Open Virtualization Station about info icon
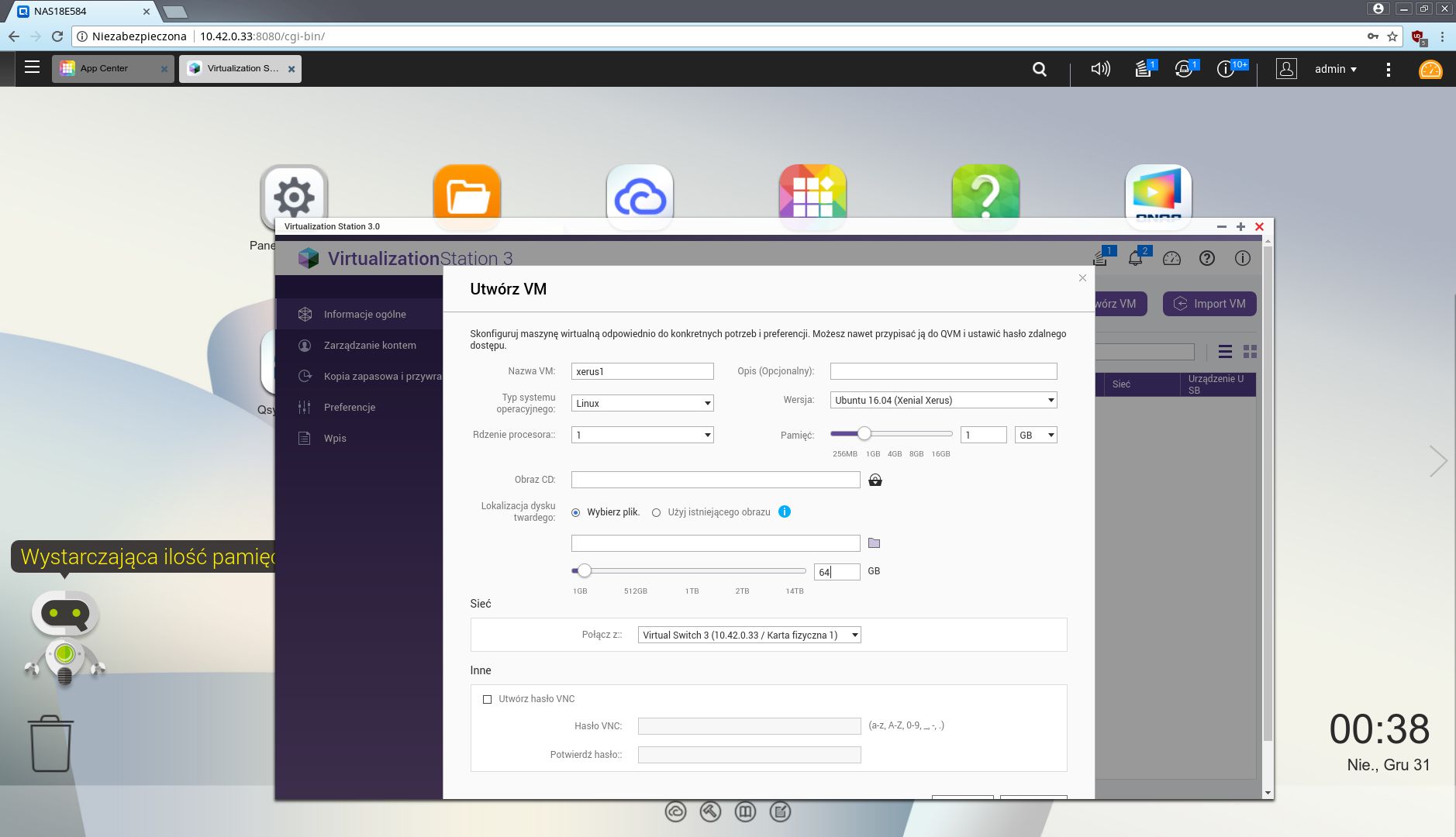 point(1243,258)
